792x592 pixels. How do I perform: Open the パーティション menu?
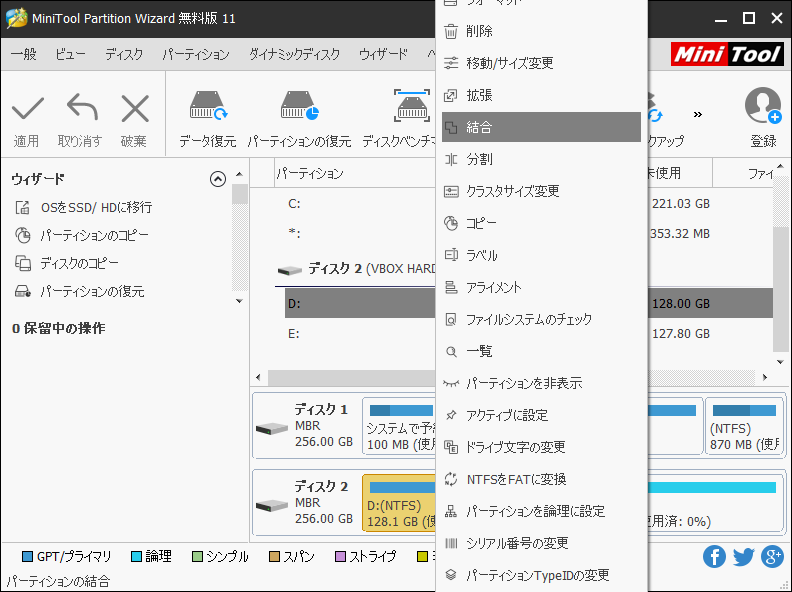(196, 54)
